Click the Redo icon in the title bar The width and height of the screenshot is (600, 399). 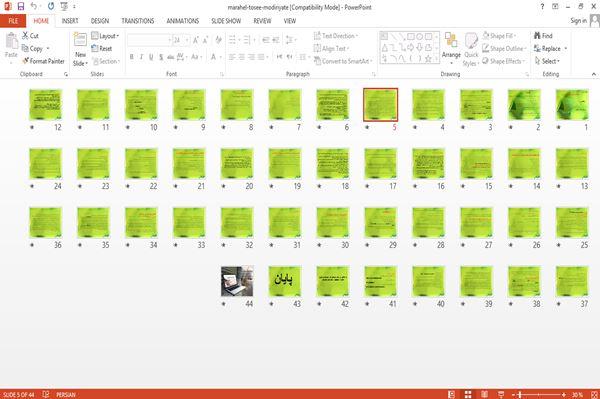pyautogui.click(x=51, y=7)
